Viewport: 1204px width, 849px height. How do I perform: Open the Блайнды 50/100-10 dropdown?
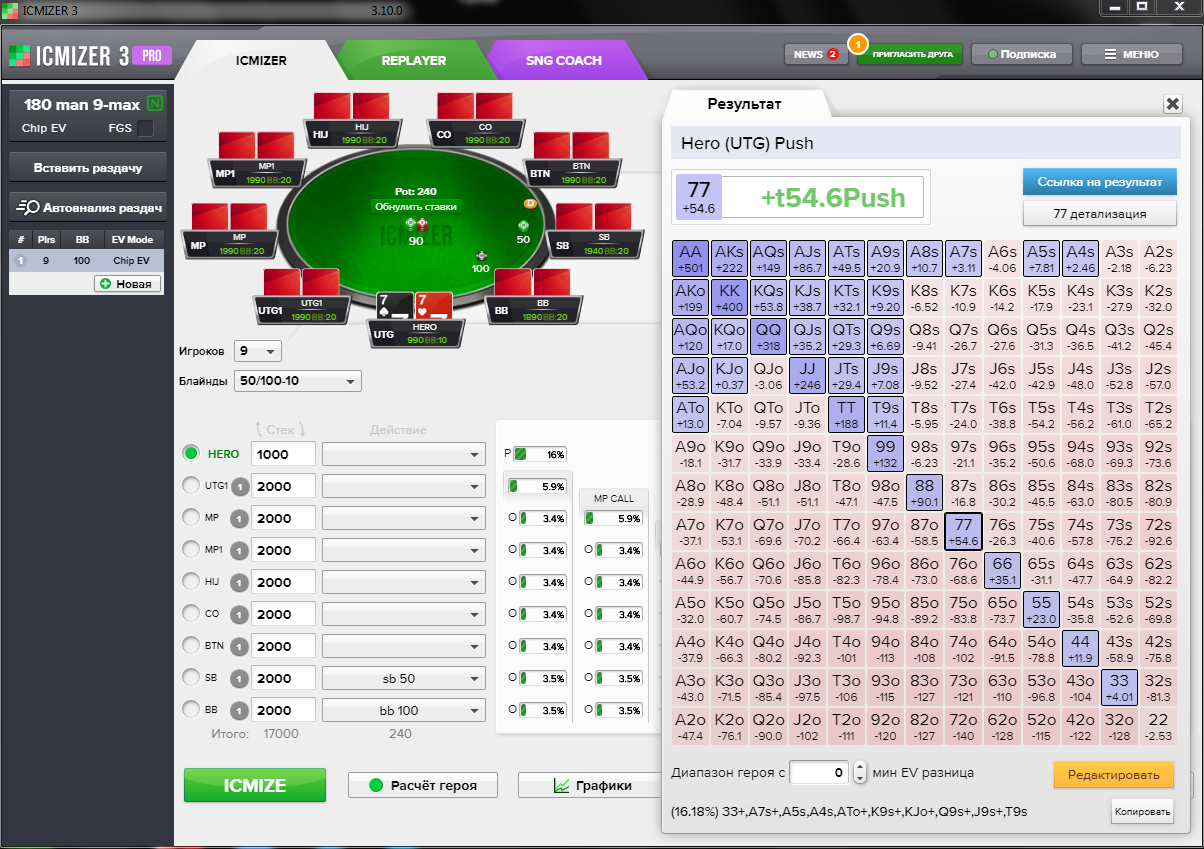tap(297, 381)
